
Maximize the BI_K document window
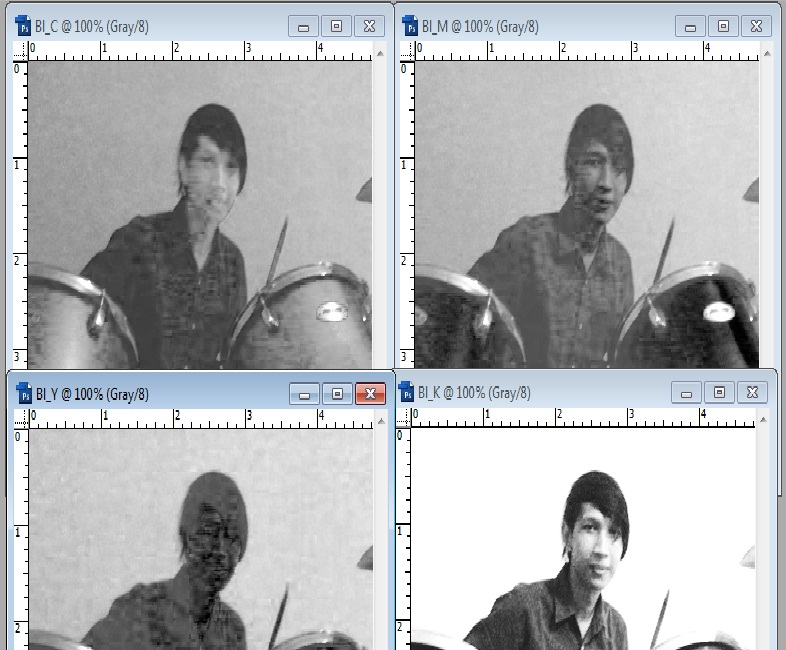pyautogui.click(x=719, y=392)
